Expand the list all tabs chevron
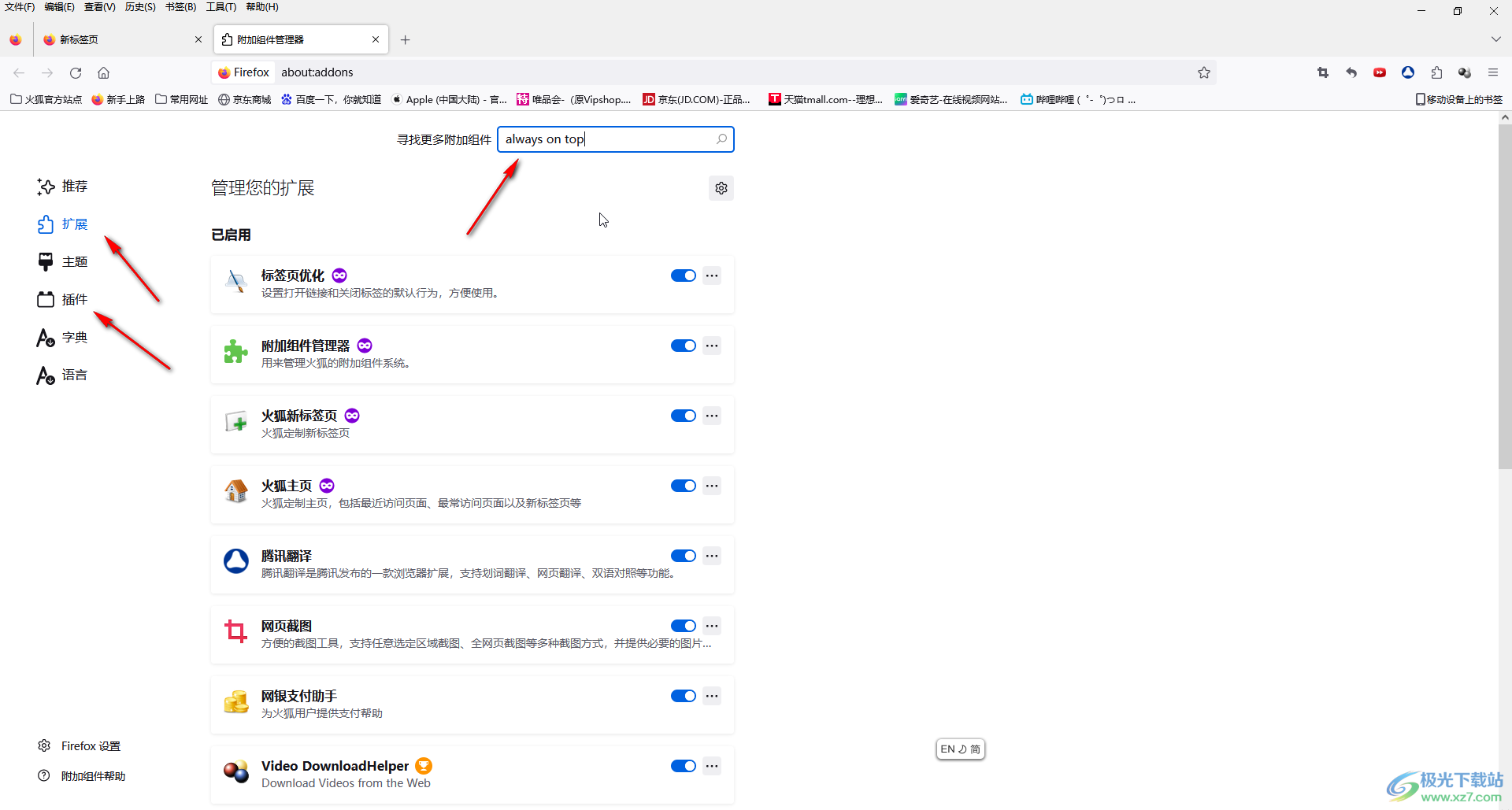This screenshot has width=1512, height=810. 1495,39
